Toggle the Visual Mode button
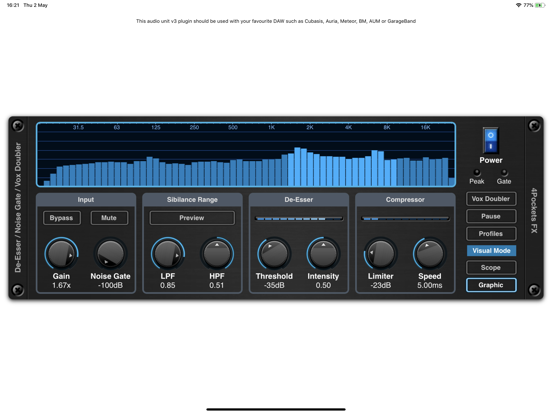Screen dimensions: 552x414 click(x=491, y=251)
